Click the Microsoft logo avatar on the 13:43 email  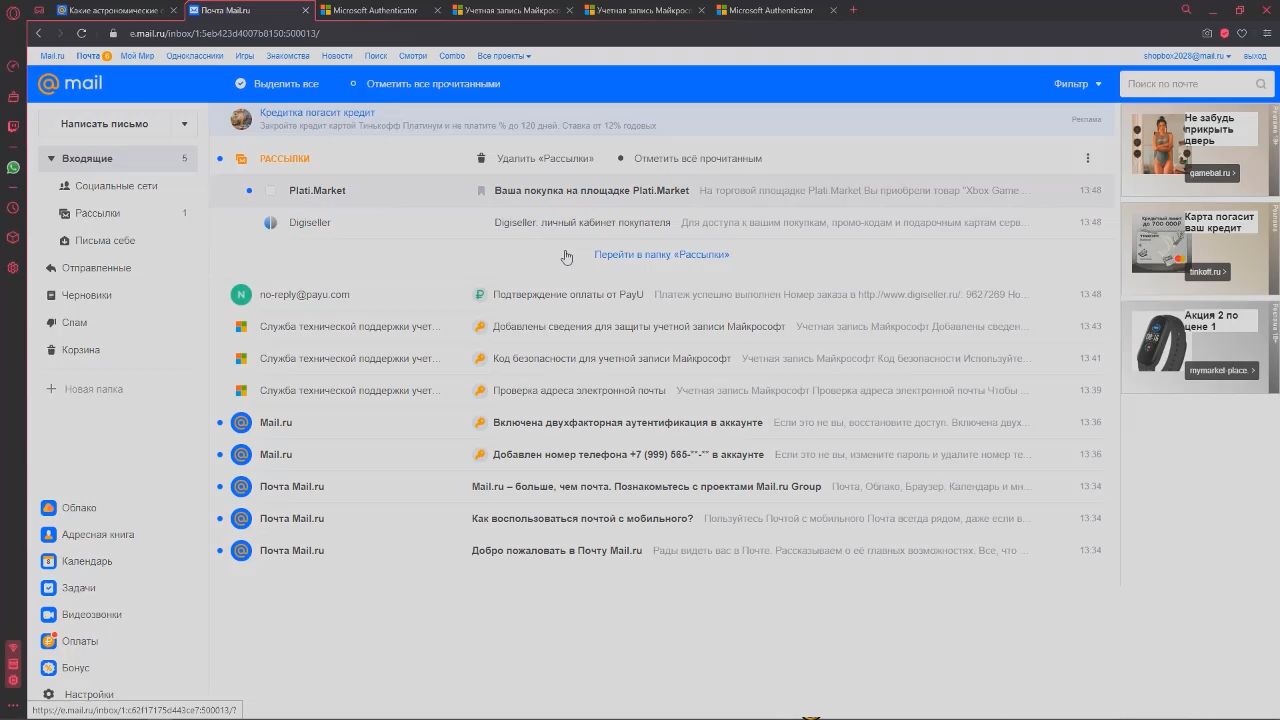click(241, 326)
